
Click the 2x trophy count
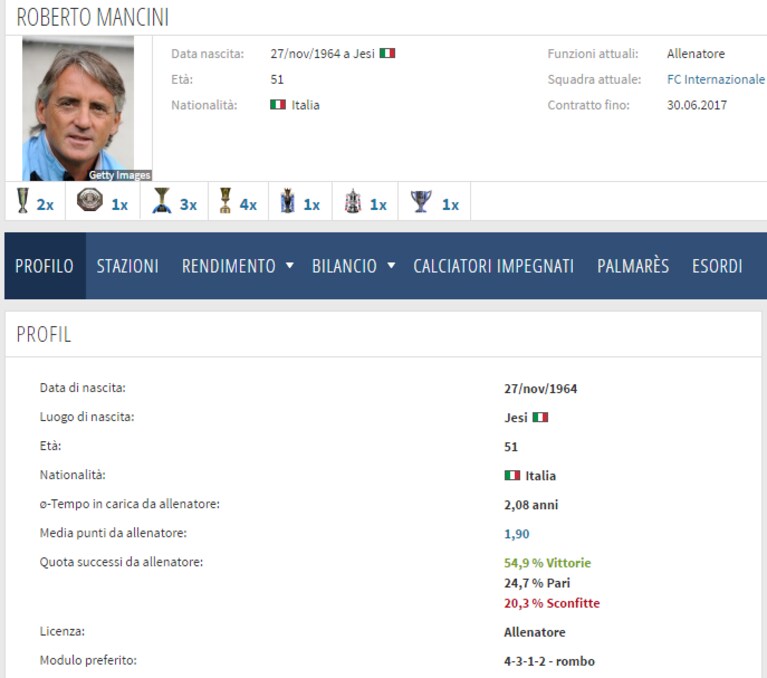pyautogui.click(x=45, y=204)
